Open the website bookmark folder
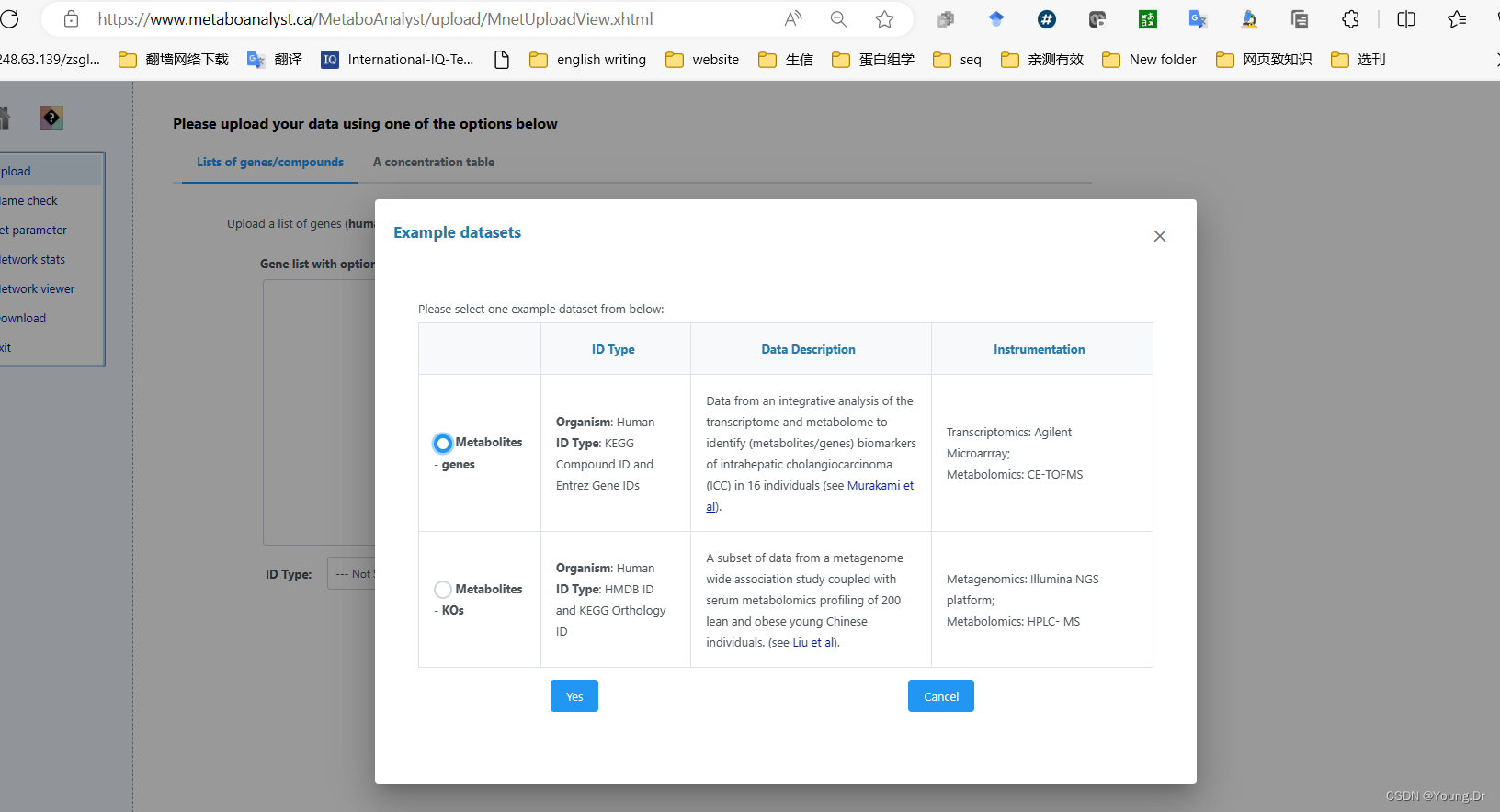Screen dimensions: 1500x812 coord(702,60)
